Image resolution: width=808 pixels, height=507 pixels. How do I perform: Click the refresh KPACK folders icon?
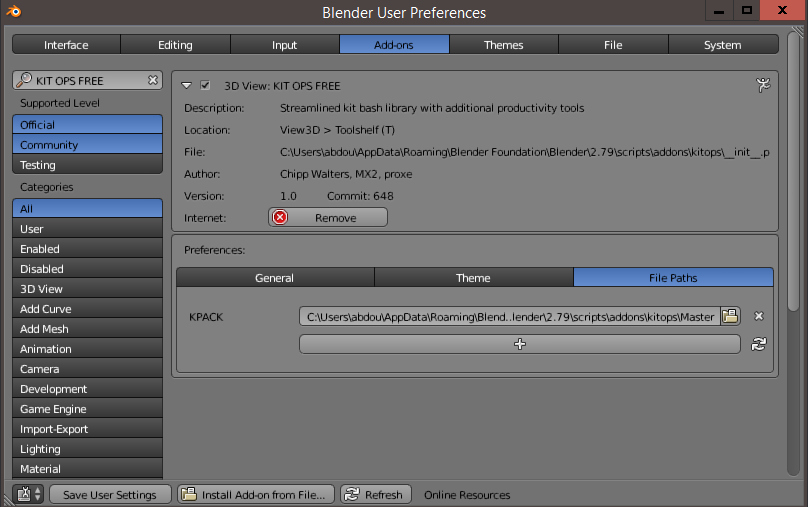[x=759, y=344]
